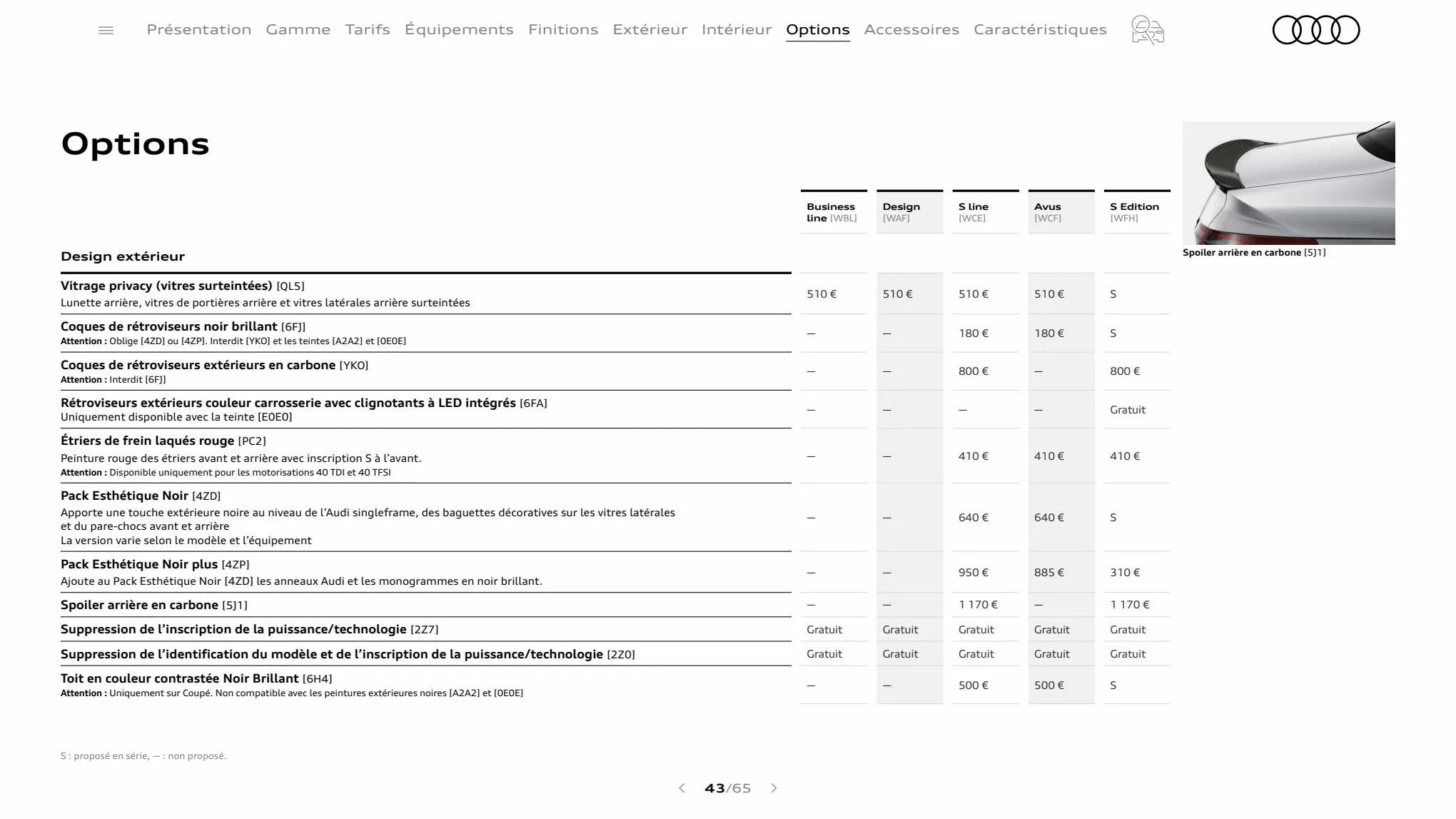1456x819 pixels.
Task: Click Gratuit in the 6FA mirror row
Action: pyautogui.click(x=1128, y=410)
